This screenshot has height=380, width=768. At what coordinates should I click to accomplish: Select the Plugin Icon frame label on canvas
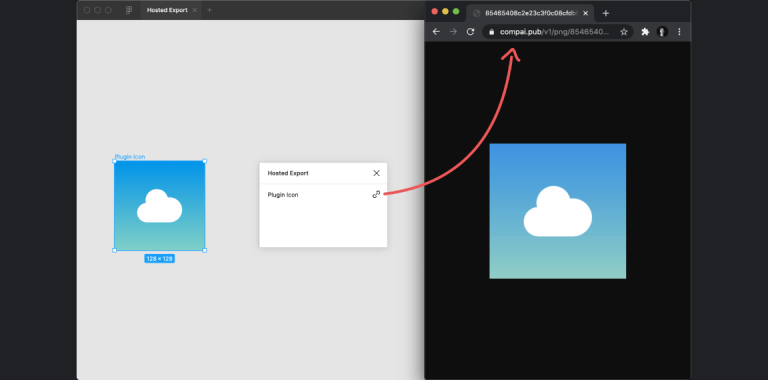[130, 157]
